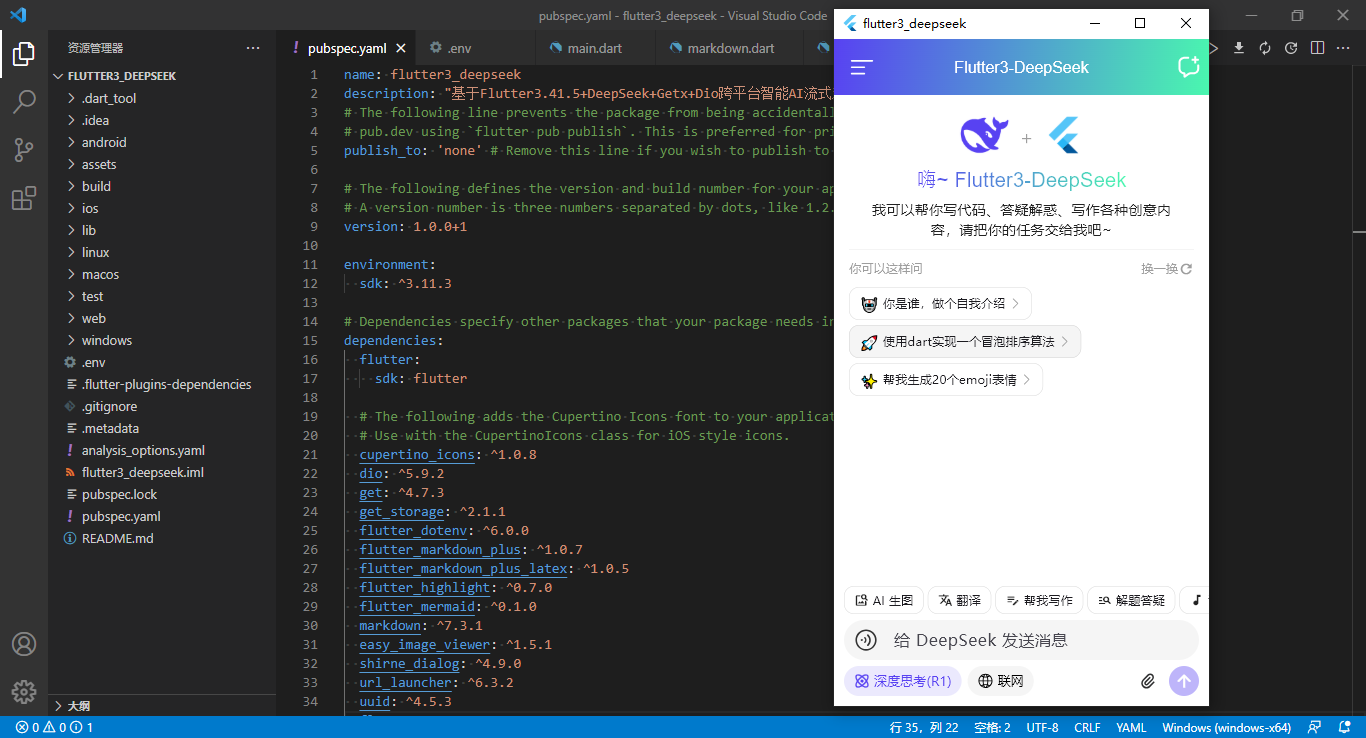Click the three-dots menu of the 资源管理器 panel
This screenshot has height=738, width=1366.
click(x=253, y=47)
